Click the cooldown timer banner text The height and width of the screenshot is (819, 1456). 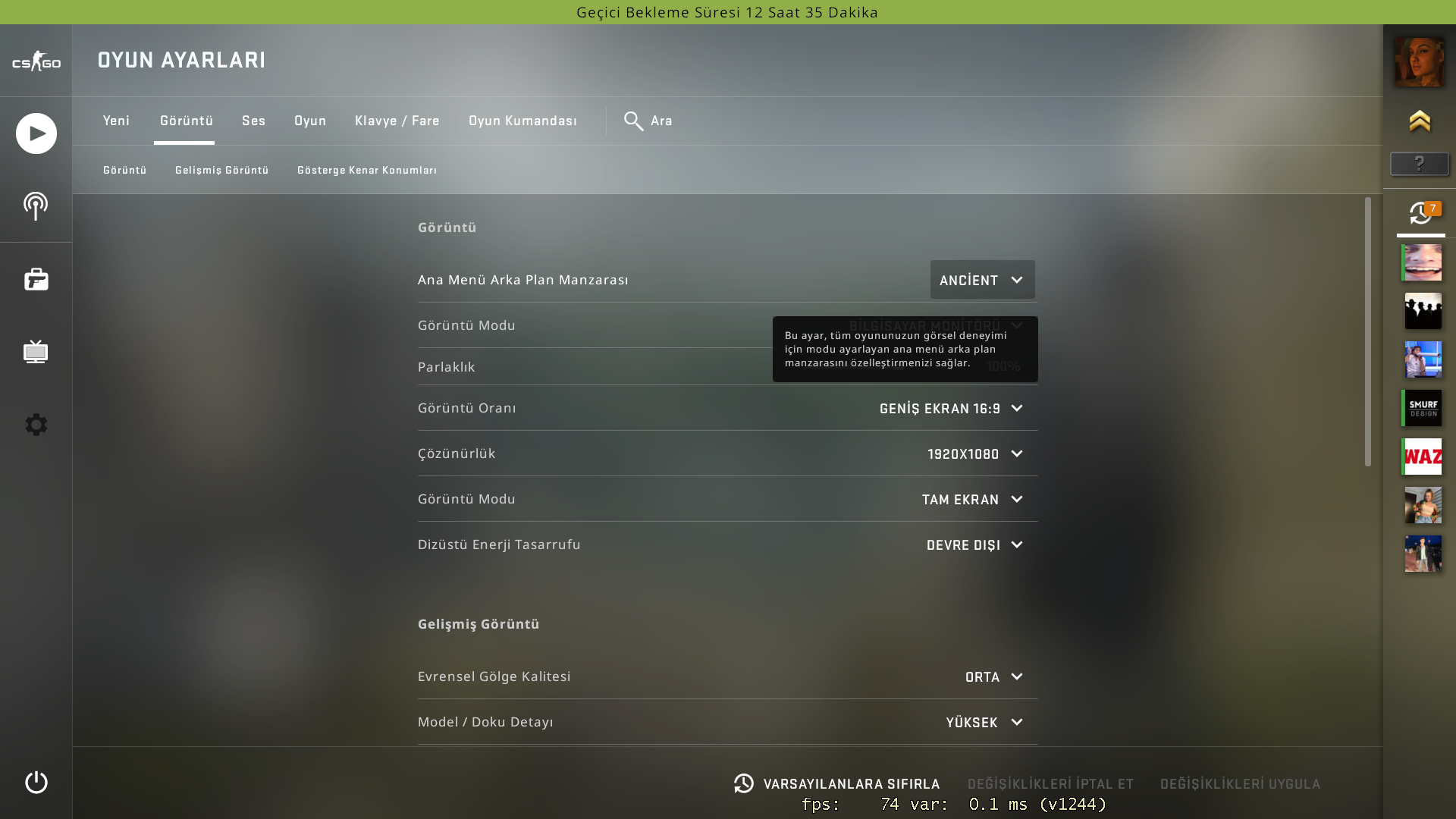tap(727, 12)
